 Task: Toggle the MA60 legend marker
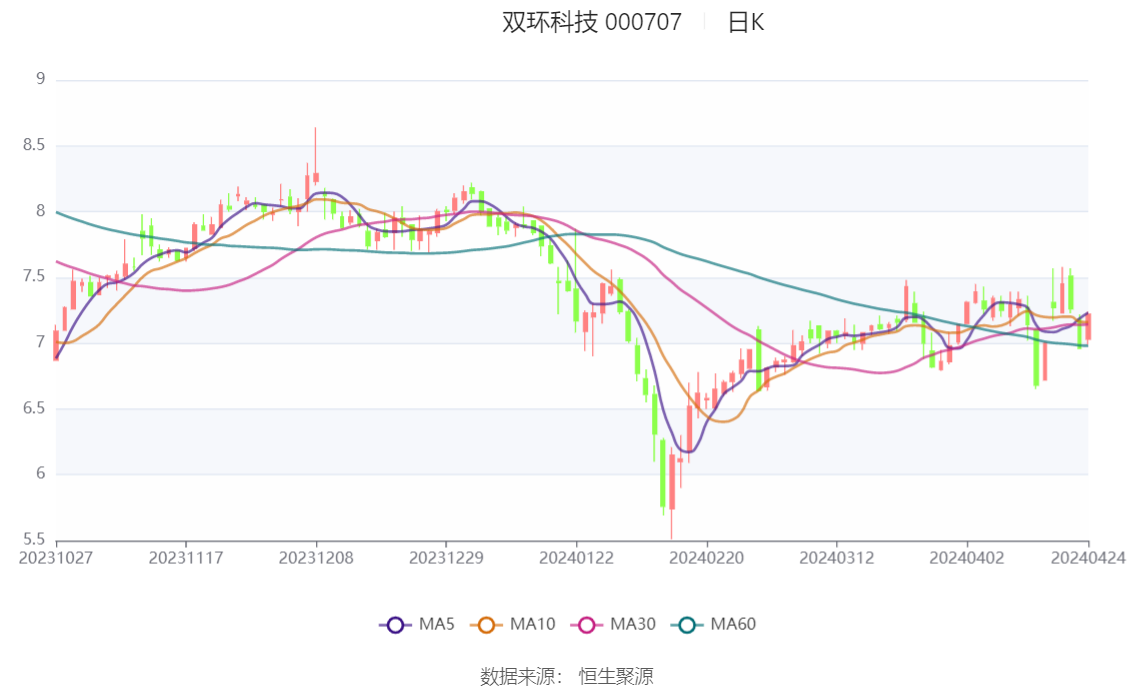point(687,625)
